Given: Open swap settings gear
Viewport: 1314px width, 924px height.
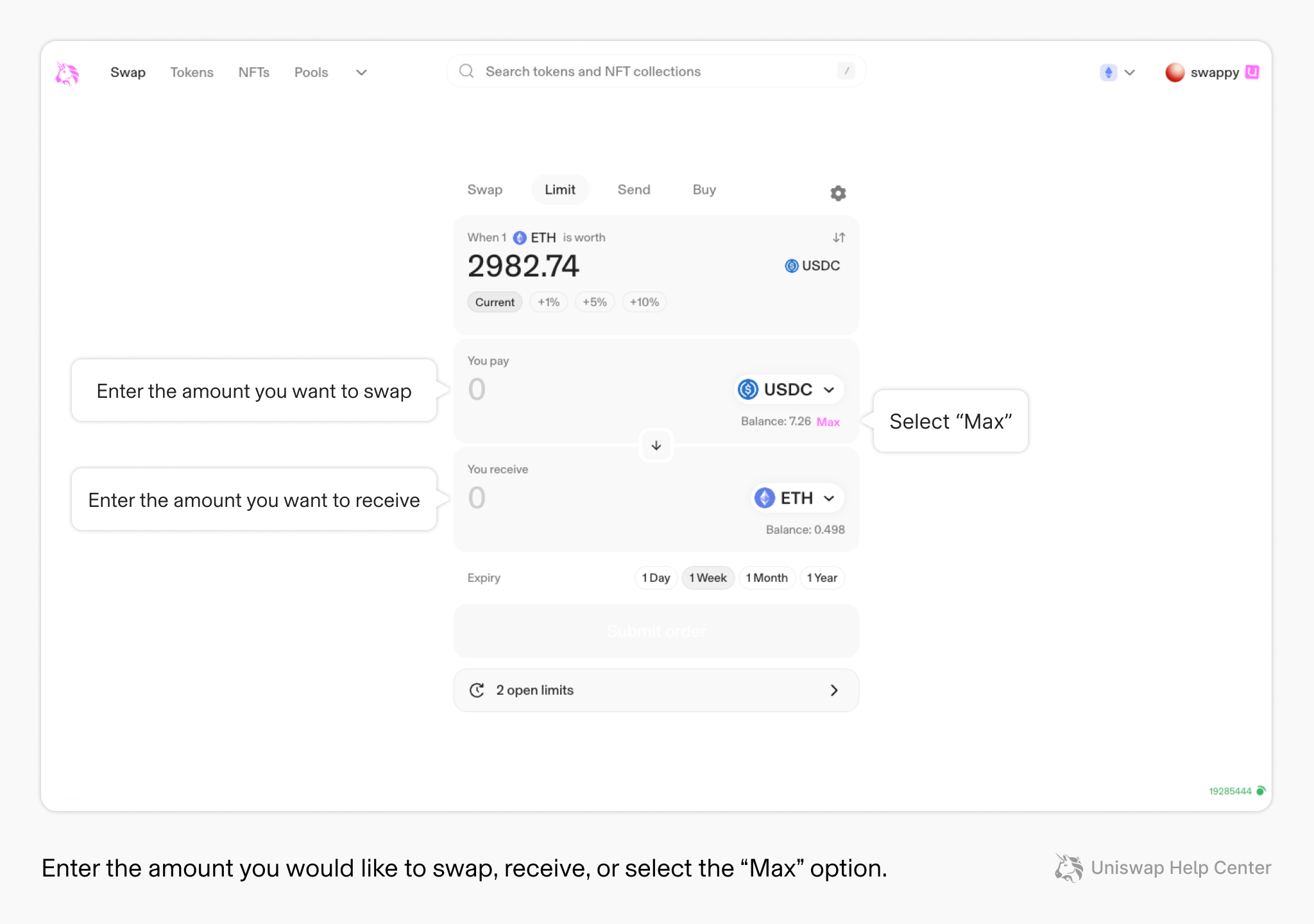Looking at the screenshot, I should [838, 193].
